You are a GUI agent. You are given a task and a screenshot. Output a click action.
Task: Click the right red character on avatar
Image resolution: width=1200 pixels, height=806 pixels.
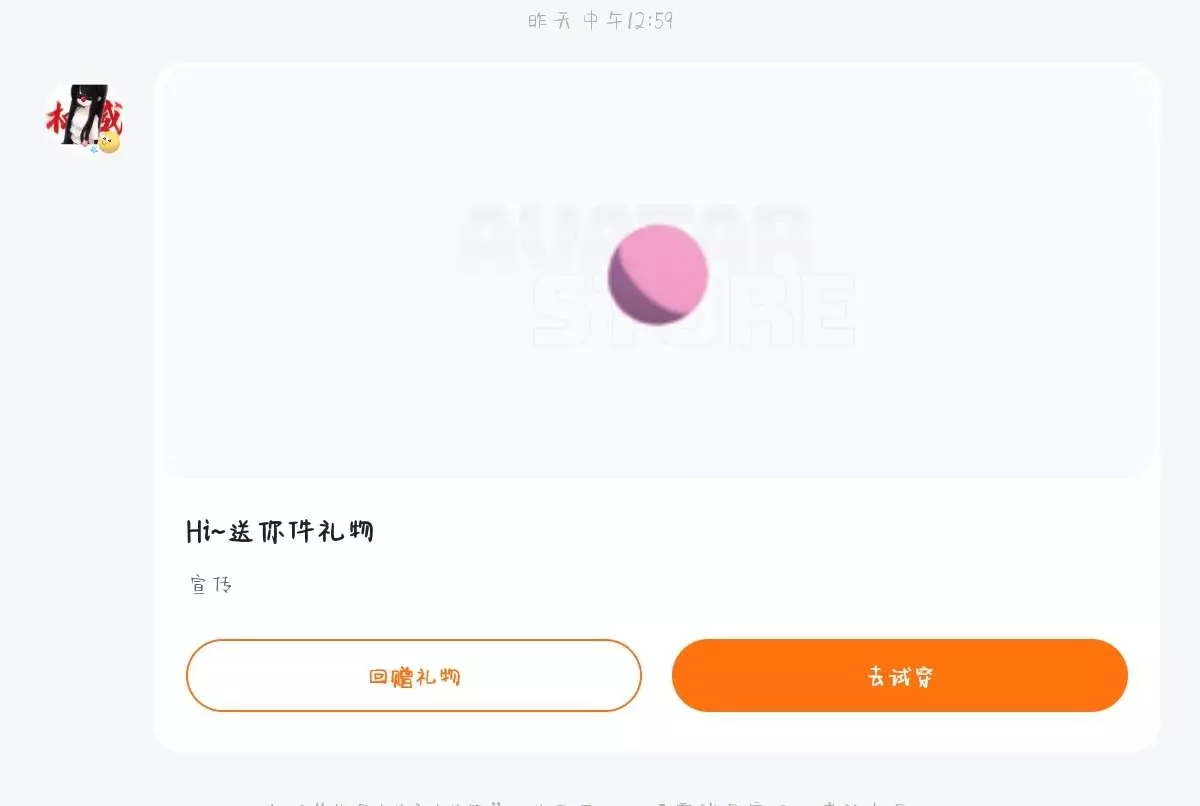tap(110, 118)
